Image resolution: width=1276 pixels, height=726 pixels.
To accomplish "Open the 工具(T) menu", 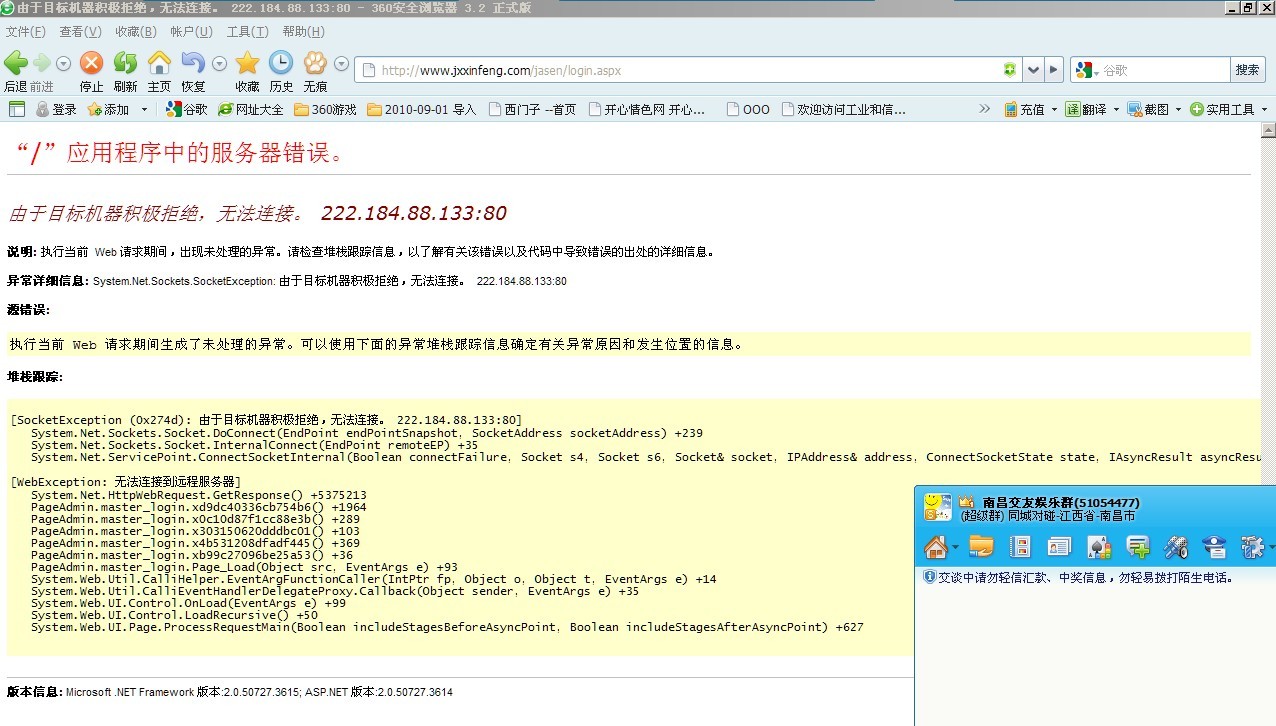I will point(240,32).
